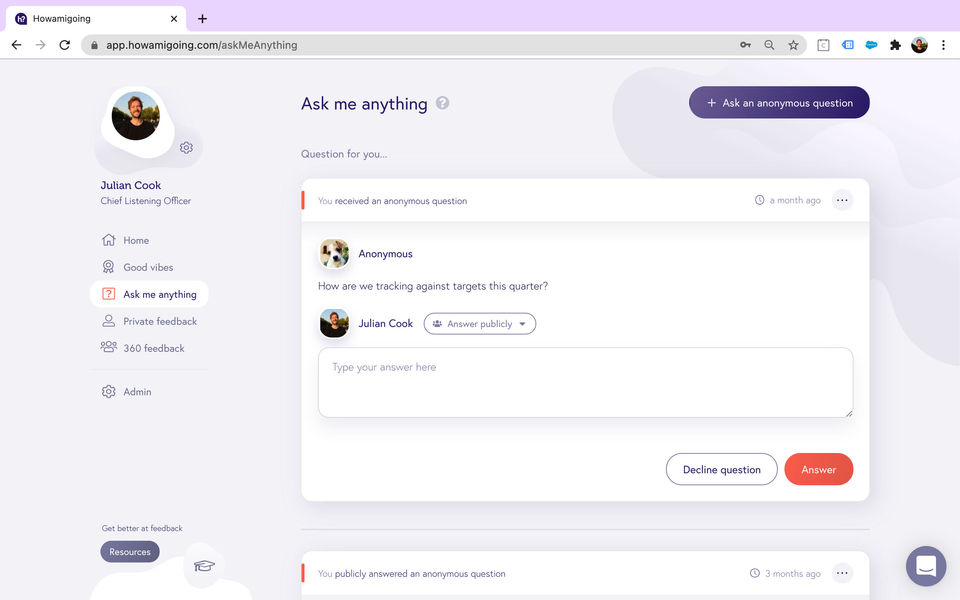
Task: Click the zoom magnifier icon in address bar
Action: (x=769, y=45)
